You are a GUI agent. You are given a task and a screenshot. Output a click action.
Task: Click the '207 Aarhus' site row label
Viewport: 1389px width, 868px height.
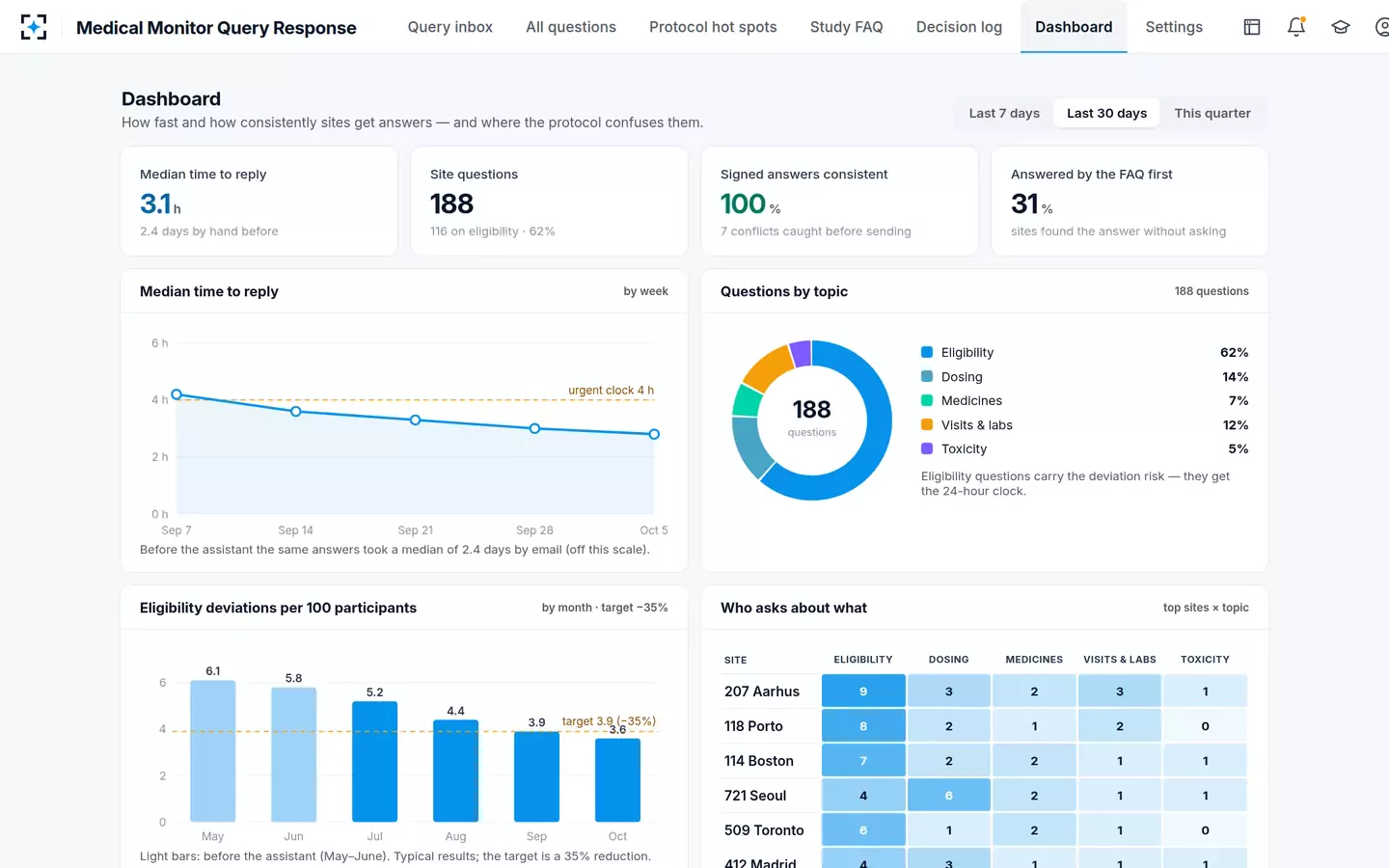(x=762, y=692)
